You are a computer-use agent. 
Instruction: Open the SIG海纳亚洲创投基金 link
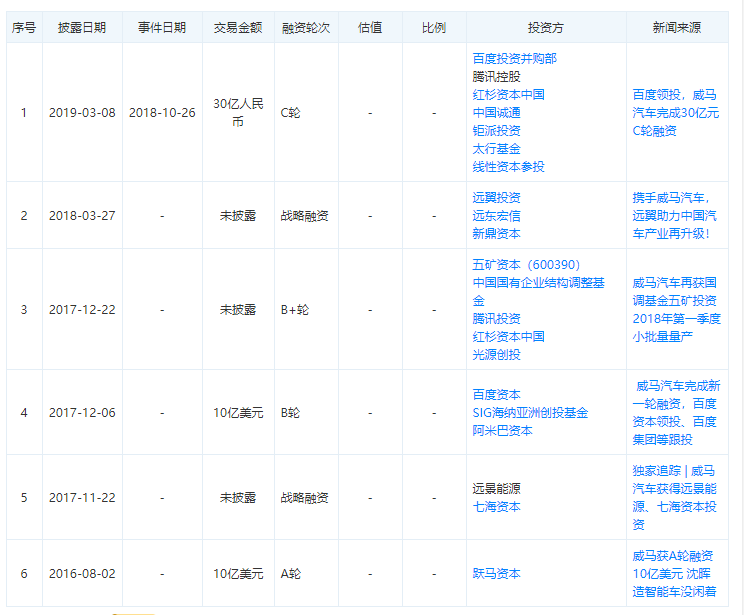coord(530,412)
